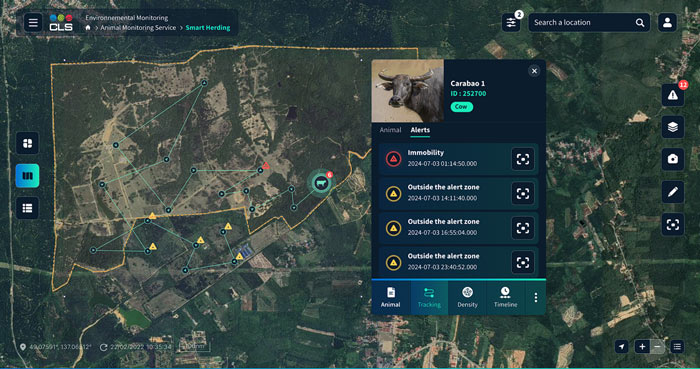Click the Search a location field
700x369 pixels.
pos(589,22)
